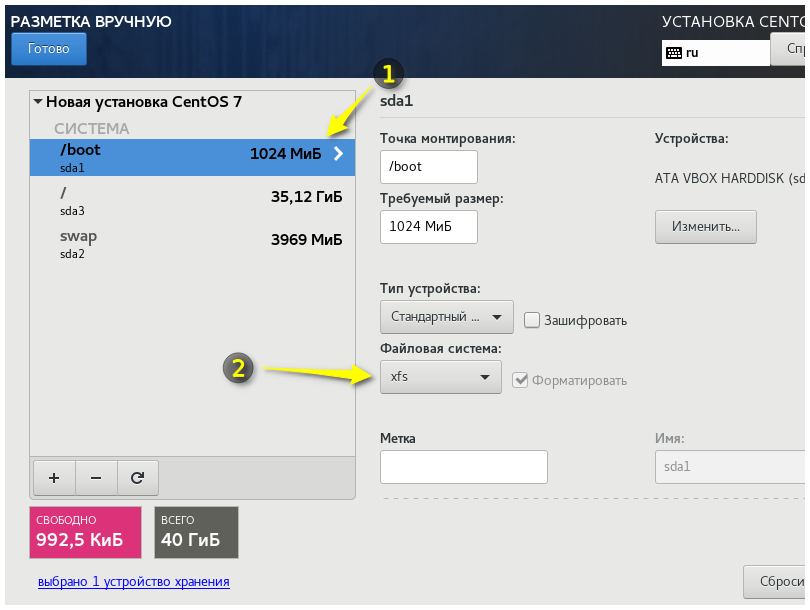Click the Имя field containing sda1
Screen dimensions: 810x610
click(730, 467)
